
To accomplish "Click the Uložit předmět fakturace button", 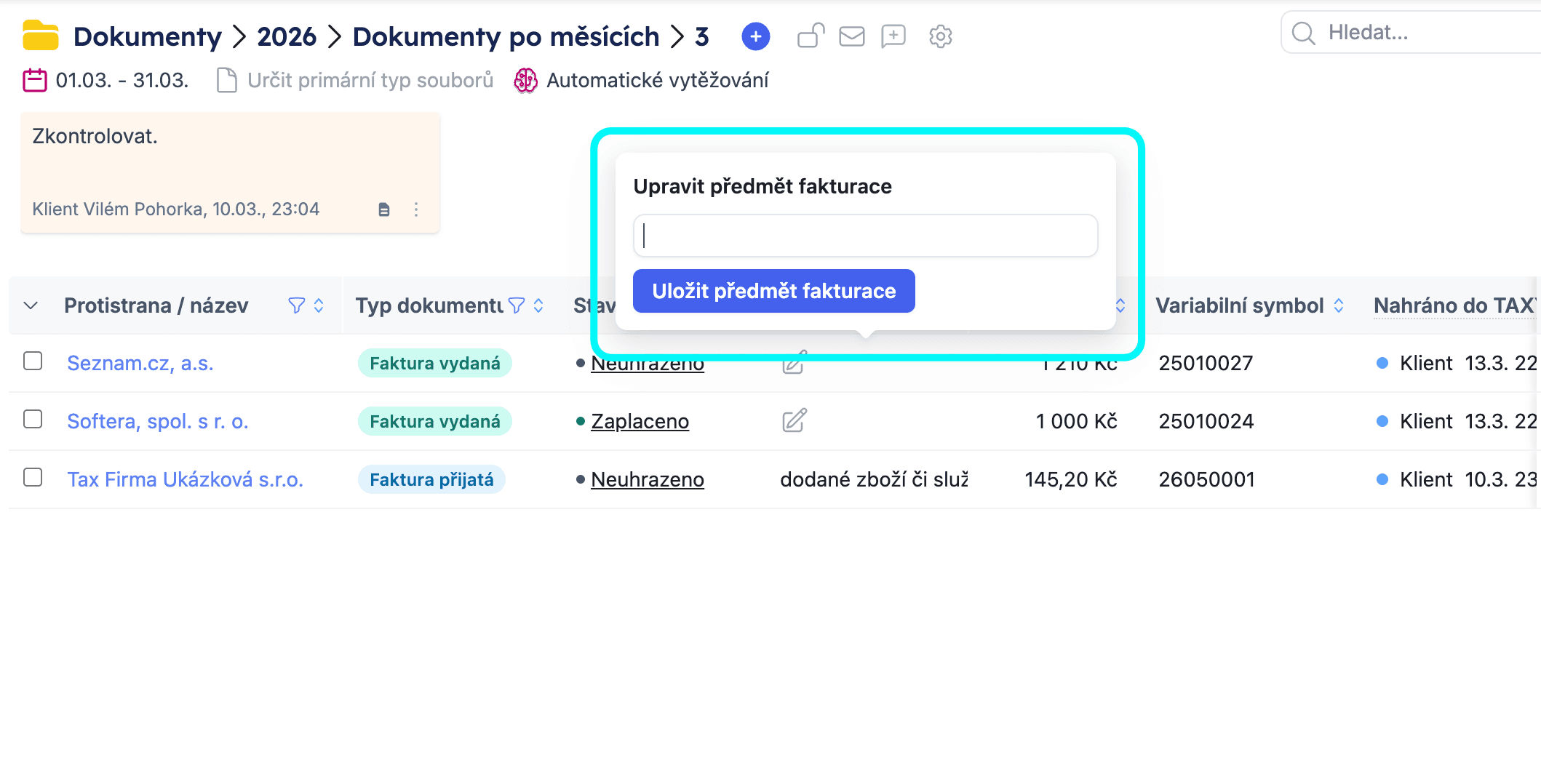I will click(x=773, y=290).
